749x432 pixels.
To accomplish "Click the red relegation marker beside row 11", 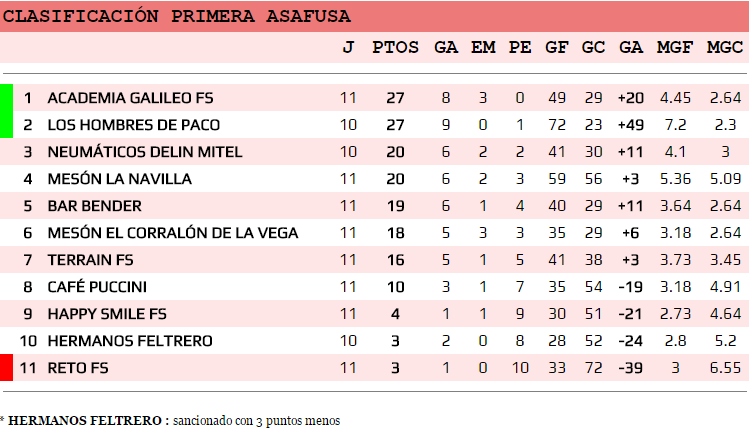I will coord(6,368).
